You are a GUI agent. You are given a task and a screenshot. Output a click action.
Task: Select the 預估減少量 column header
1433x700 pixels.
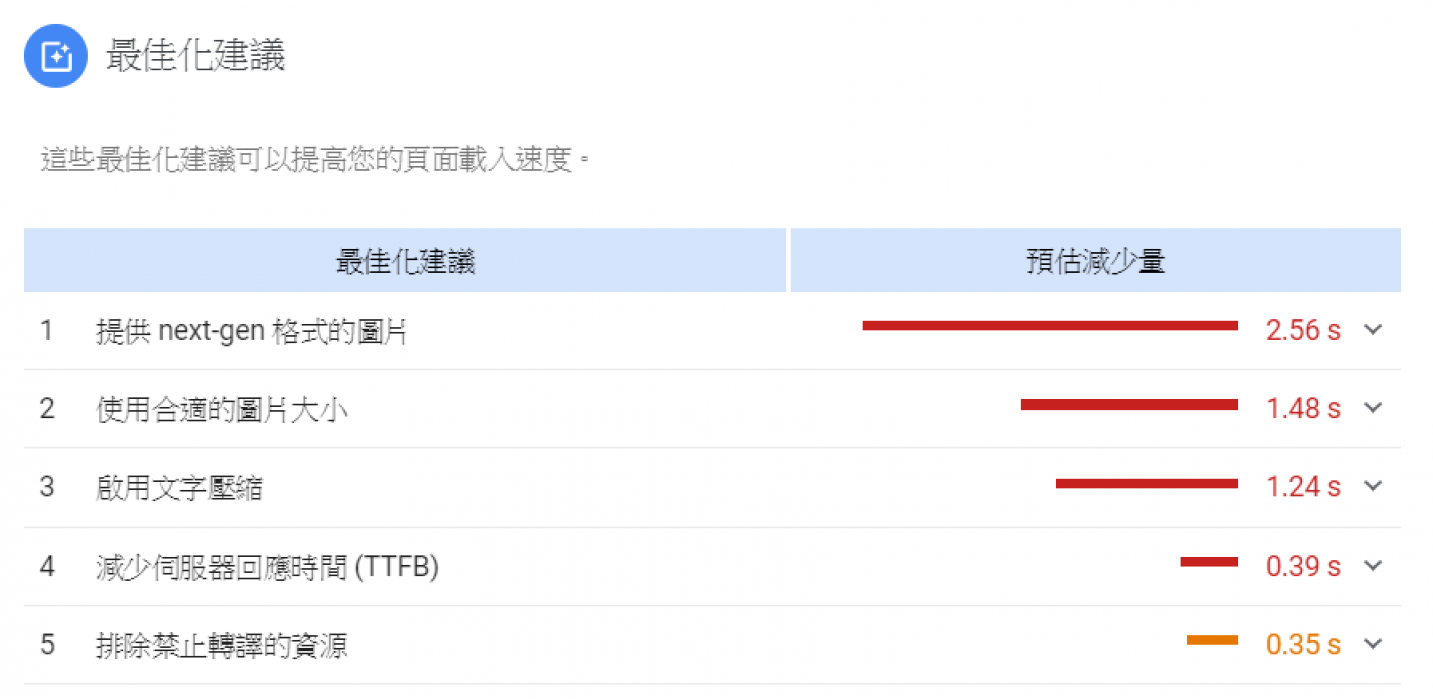pyautogui.click(x=1096, y=261)
